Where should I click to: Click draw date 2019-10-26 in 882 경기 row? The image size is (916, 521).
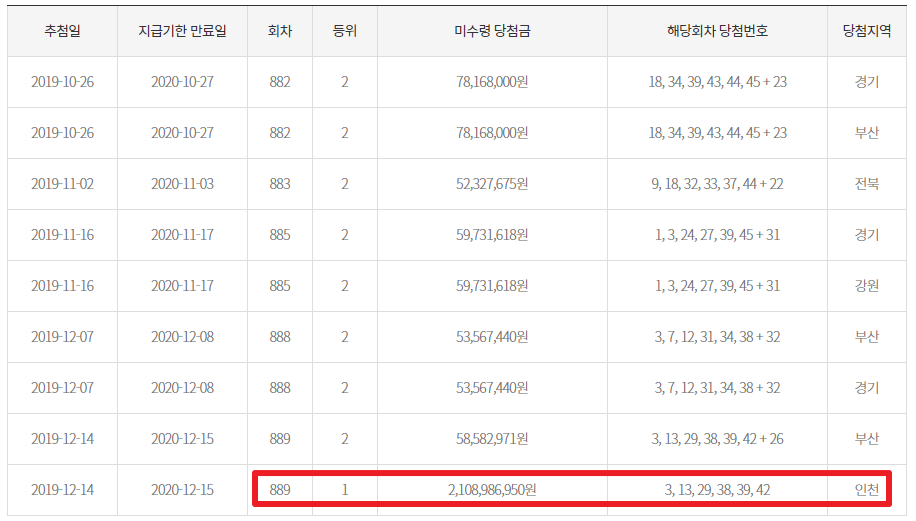point(63,82)
